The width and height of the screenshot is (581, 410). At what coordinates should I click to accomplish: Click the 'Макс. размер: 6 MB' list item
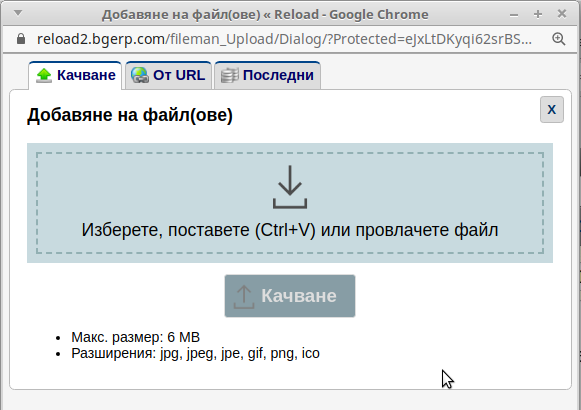(136, 337)
